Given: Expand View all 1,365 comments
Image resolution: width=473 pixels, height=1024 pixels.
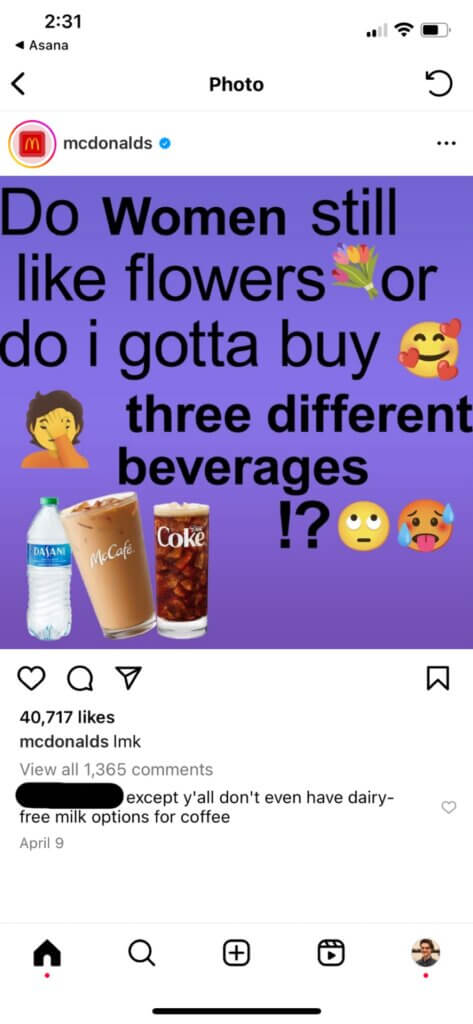Looking at the screenshot, I should [x=116, y=769].
